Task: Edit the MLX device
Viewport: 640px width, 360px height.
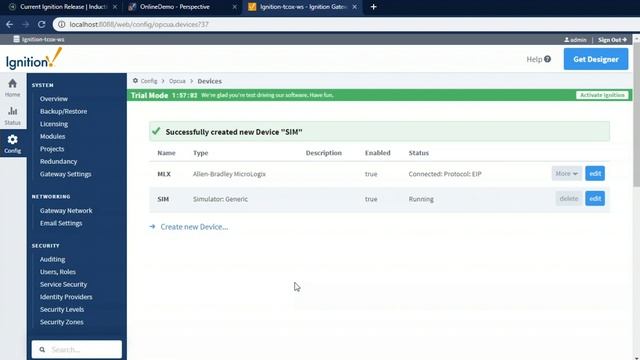Action: (x=595, y=173)
